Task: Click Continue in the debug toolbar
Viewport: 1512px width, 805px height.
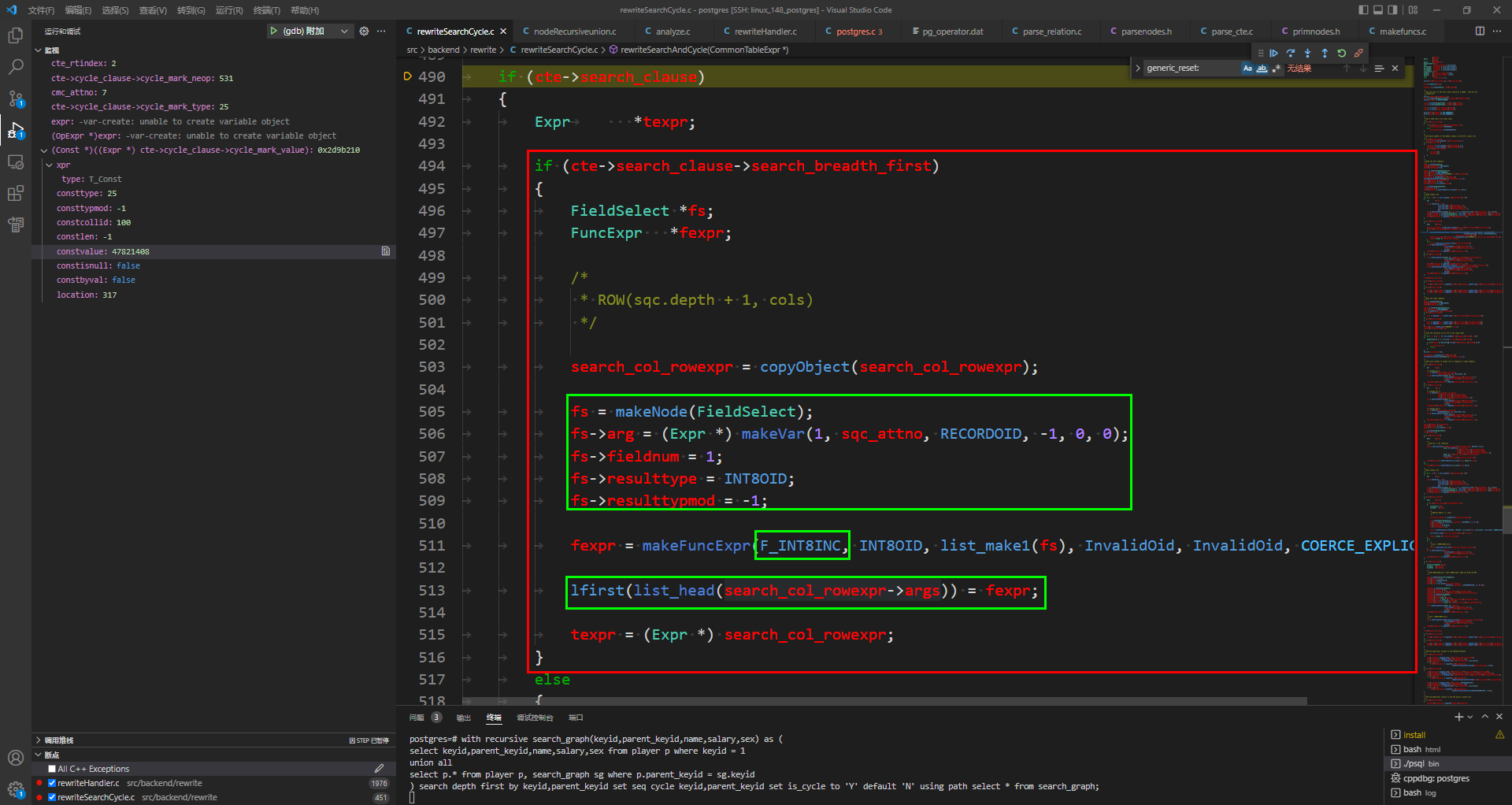Action: pos(1274,54)
